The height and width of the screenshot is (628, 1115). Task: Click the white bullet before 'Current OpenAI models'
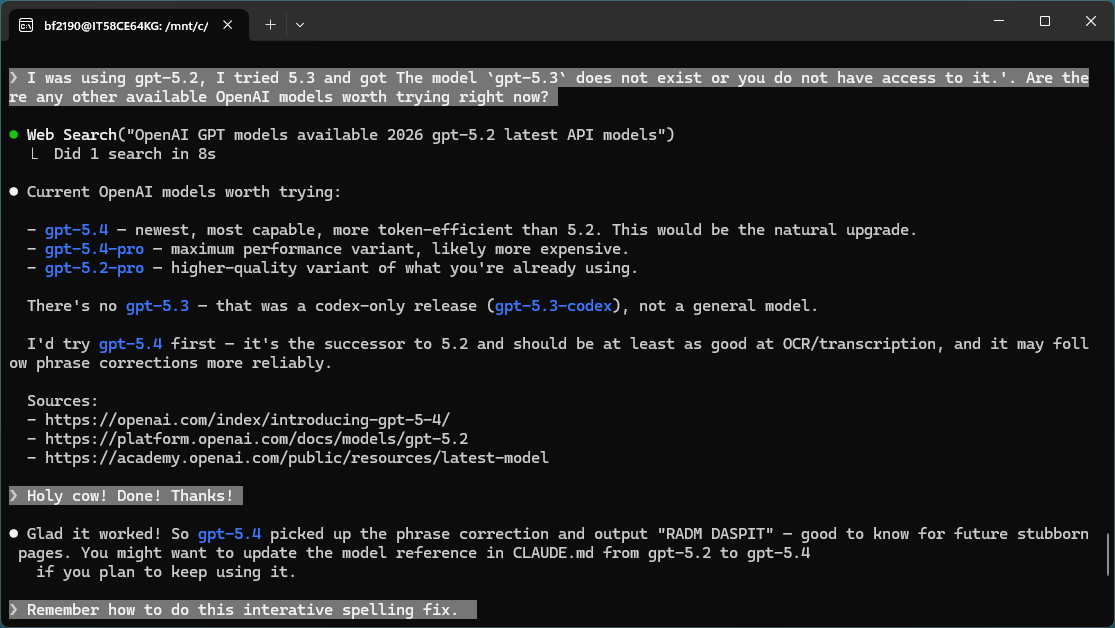(14, 192)
